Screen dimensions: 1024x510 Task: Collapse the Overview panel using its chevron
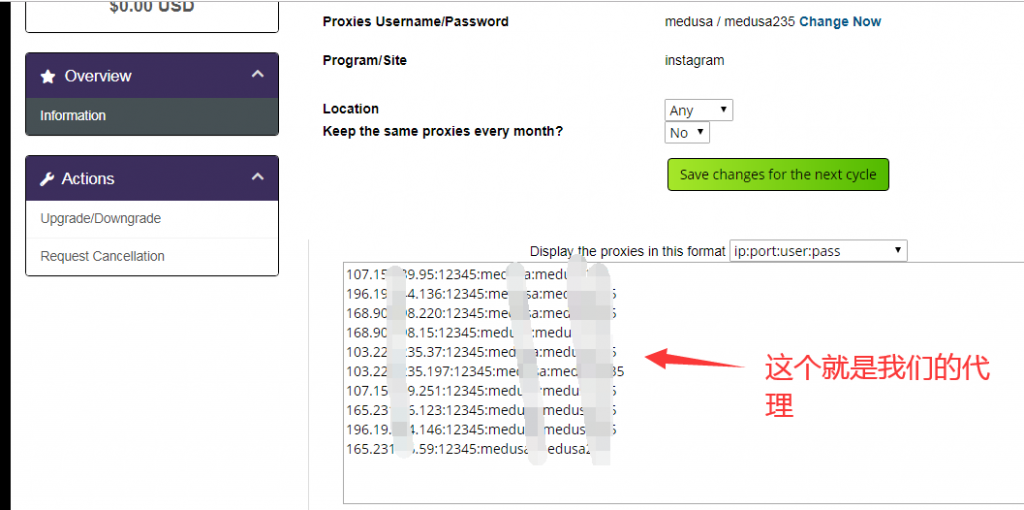tap(258, 75)
